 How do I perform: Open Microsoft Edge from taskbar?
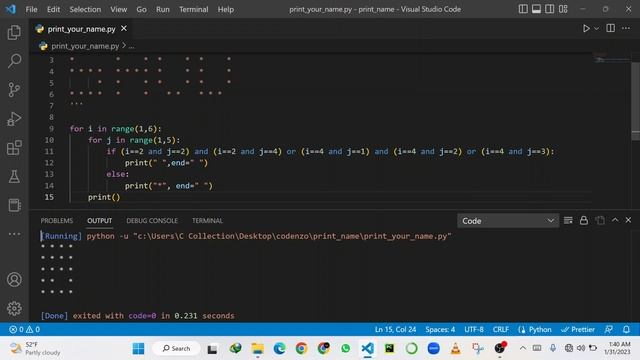(x=280, y=348)
